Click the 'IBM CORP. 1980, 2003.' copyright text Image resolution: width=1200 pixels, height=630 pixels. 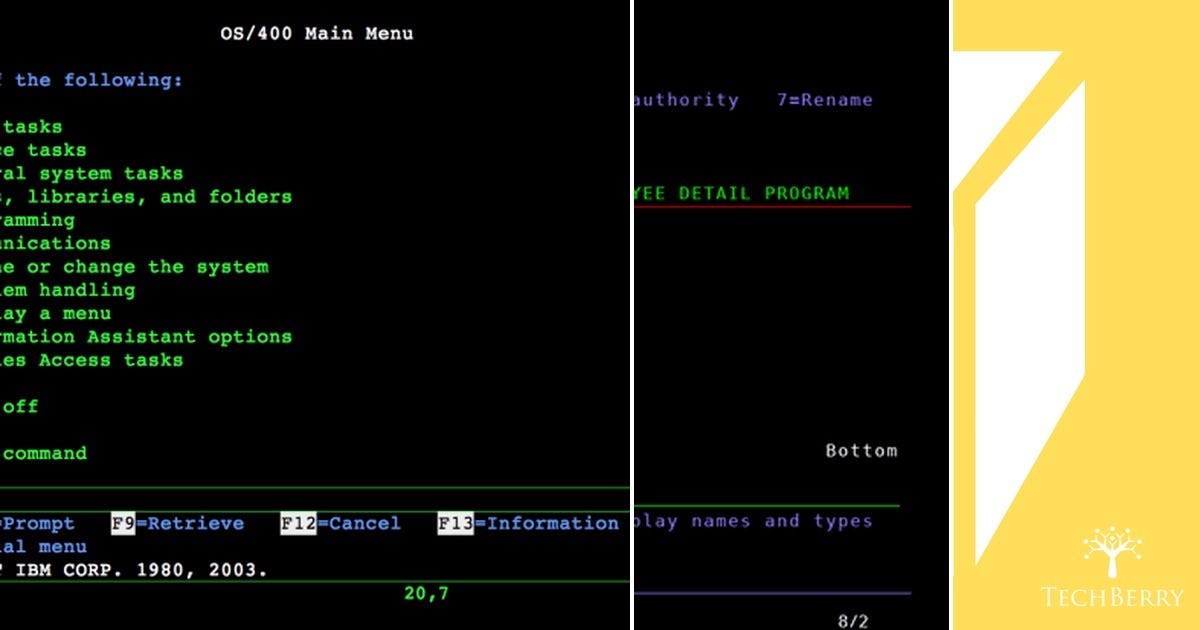[x=140, y=570]
